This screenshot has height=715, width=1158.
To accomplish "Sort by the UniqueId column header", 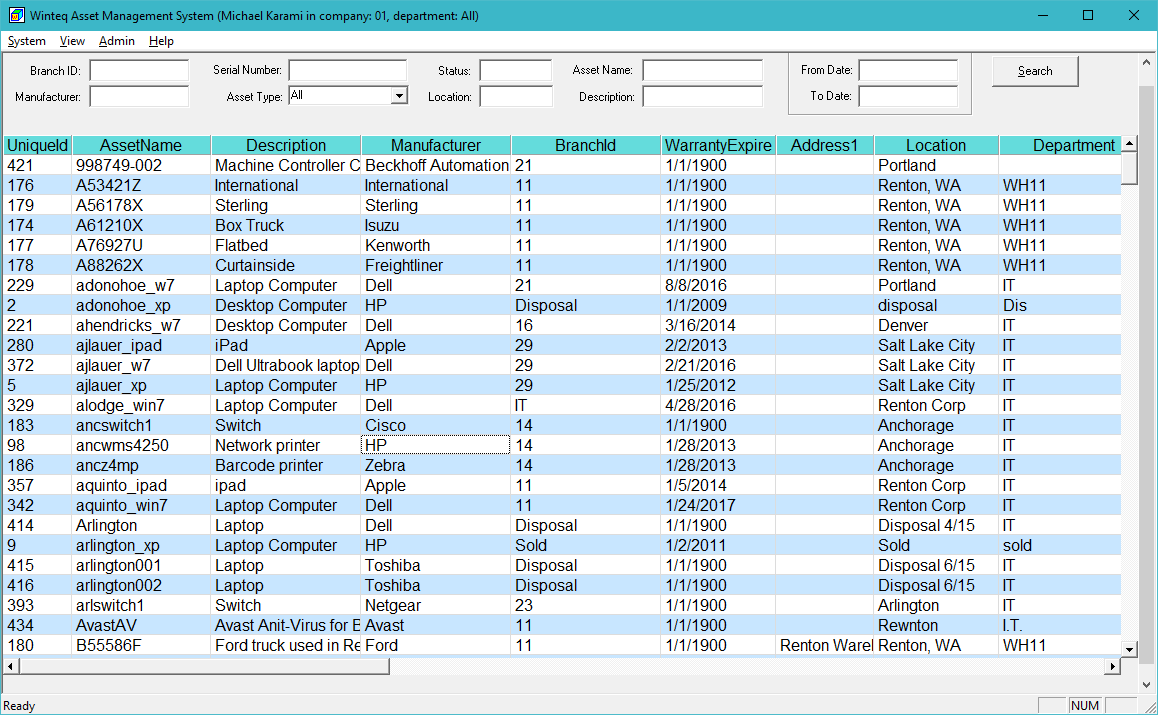I will (38, 146).
